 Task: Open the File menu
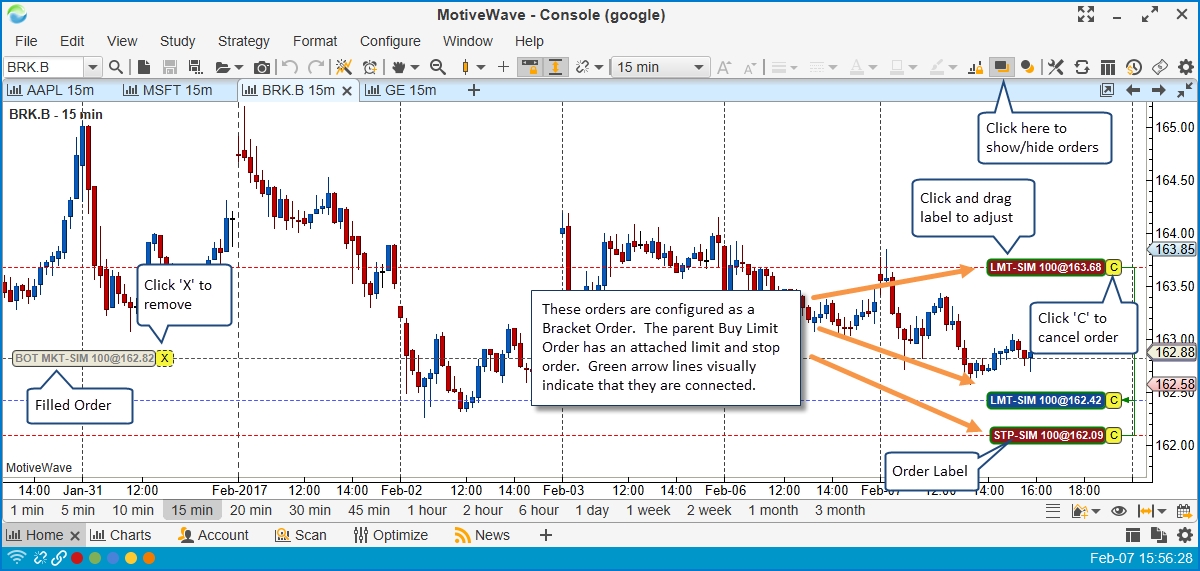point(26,41)
